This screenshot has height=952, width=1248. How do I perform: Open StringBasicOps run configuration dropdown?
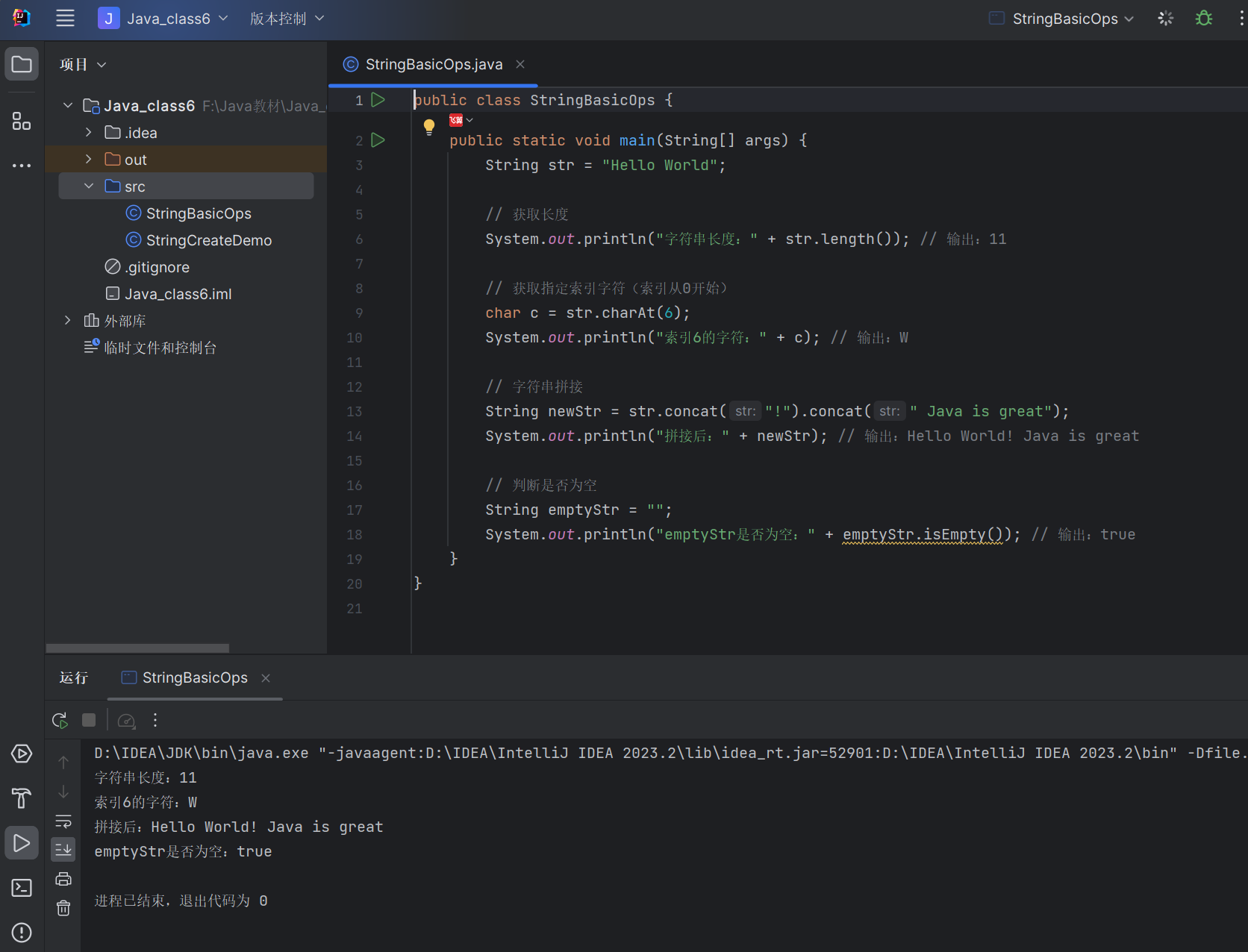click(1061, 19)
